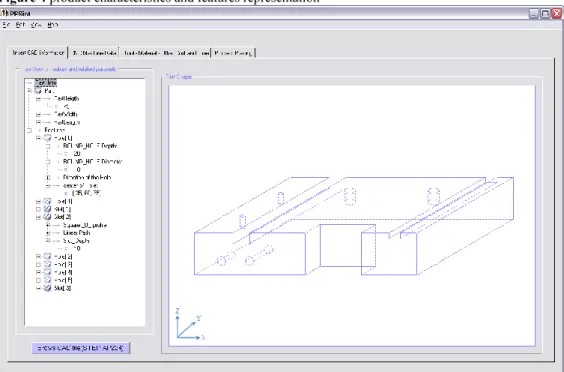
Task: Click the feature icon beside Hole[2]
Action: pos(47,257)
